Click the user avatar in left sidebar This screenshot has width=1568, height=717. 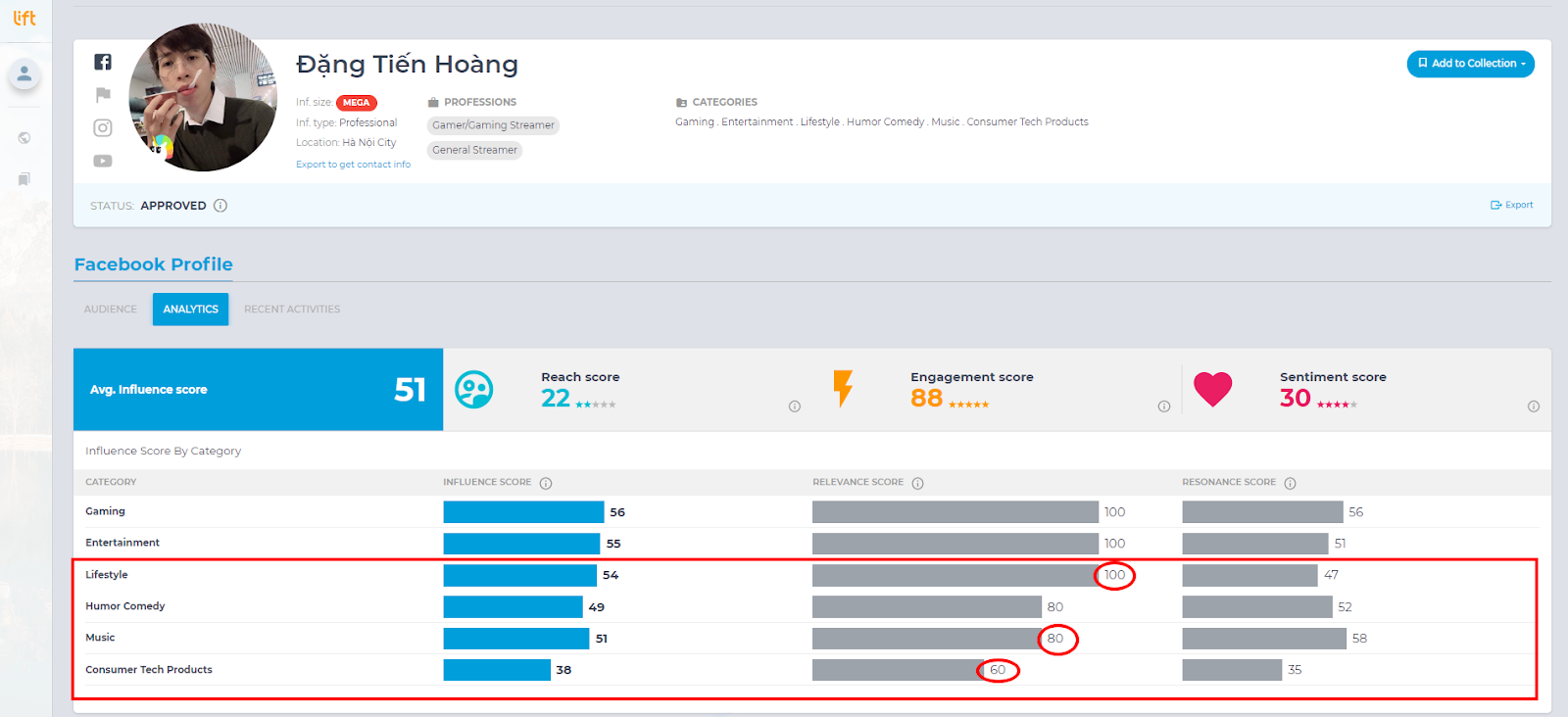tap(24, 73)
